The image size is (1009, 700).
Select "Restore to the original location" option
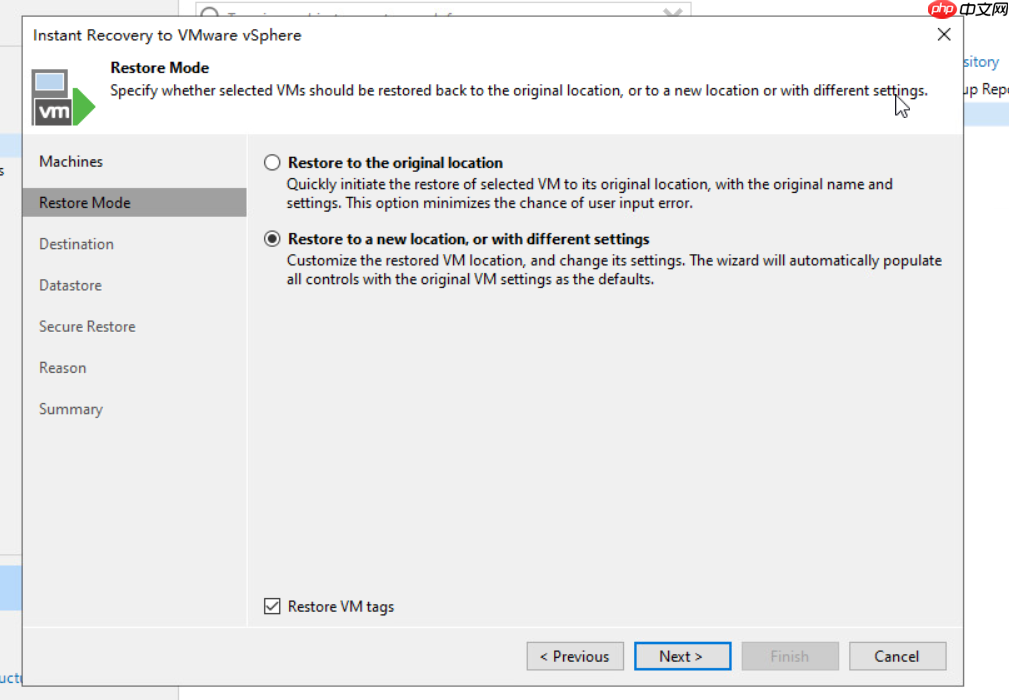(271, 162)
